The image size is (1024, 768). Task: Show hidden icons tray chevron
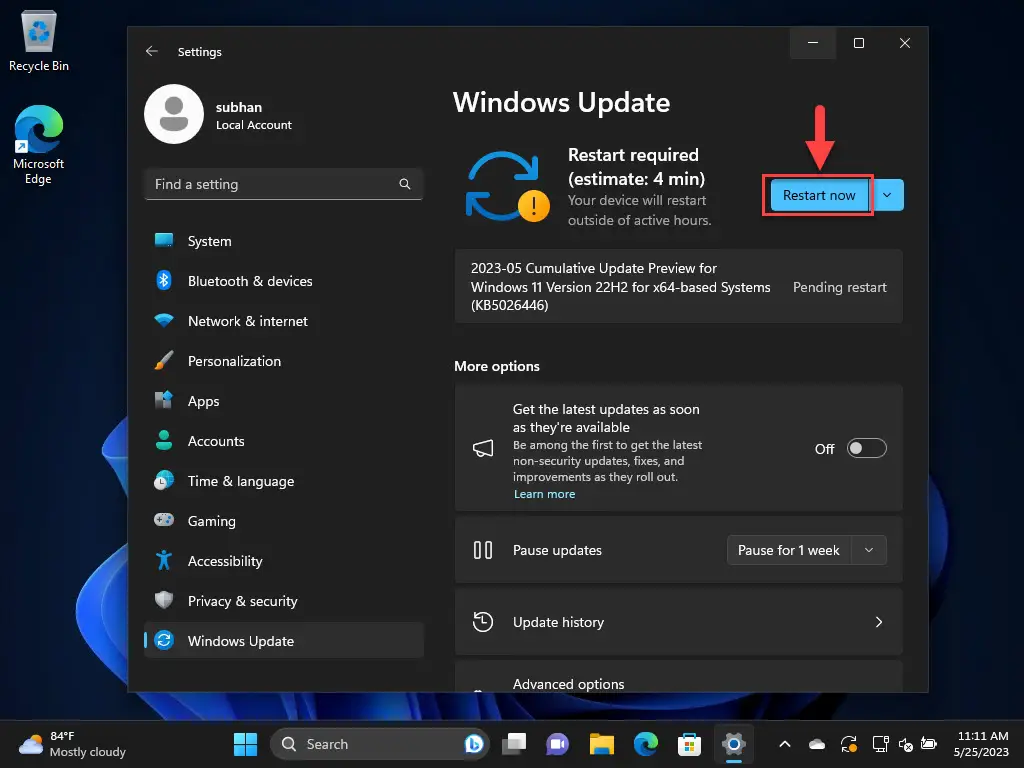[785, 744]
